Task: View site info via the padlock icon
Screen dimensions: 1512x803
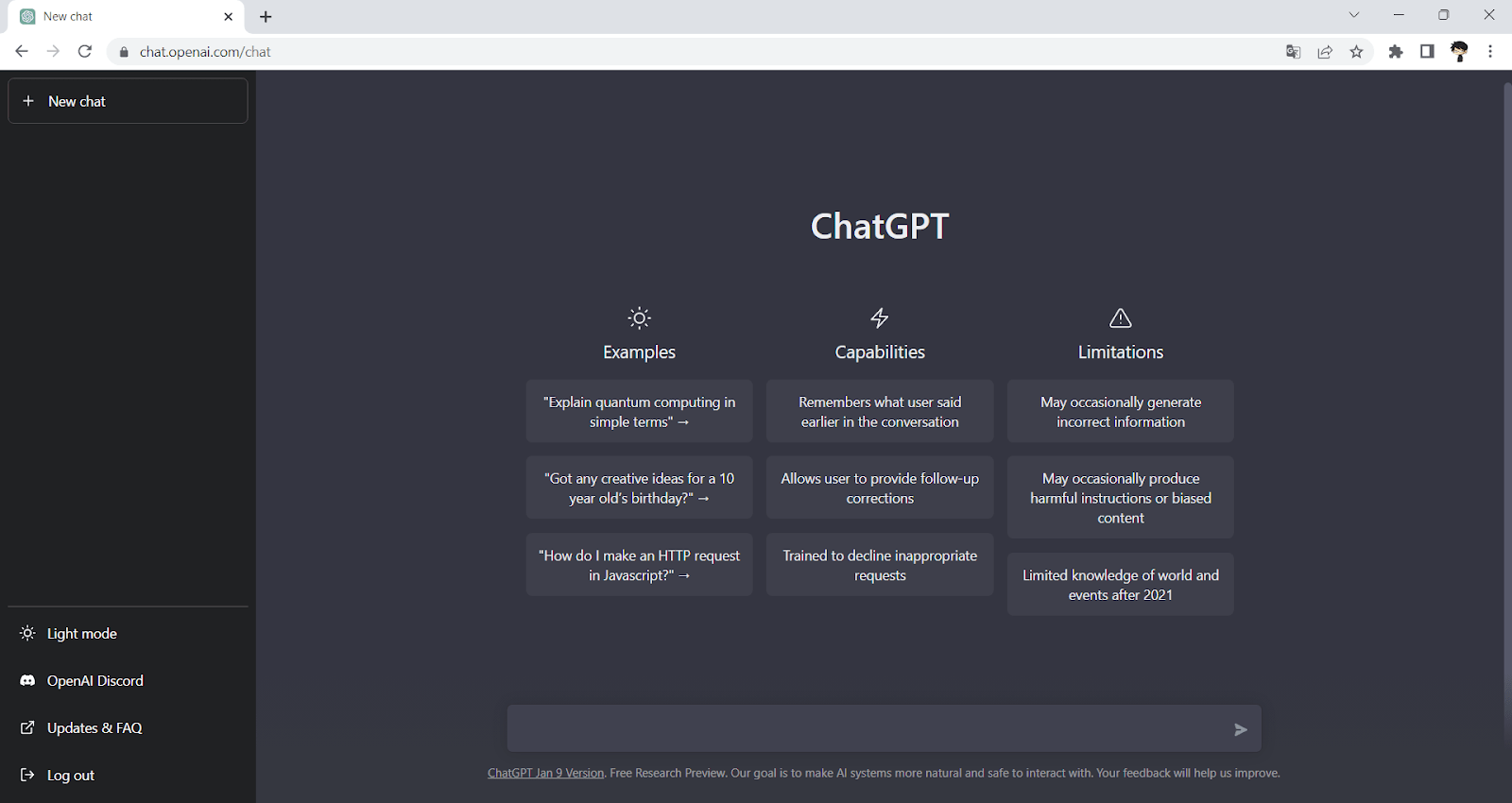Action: [124, 52]
